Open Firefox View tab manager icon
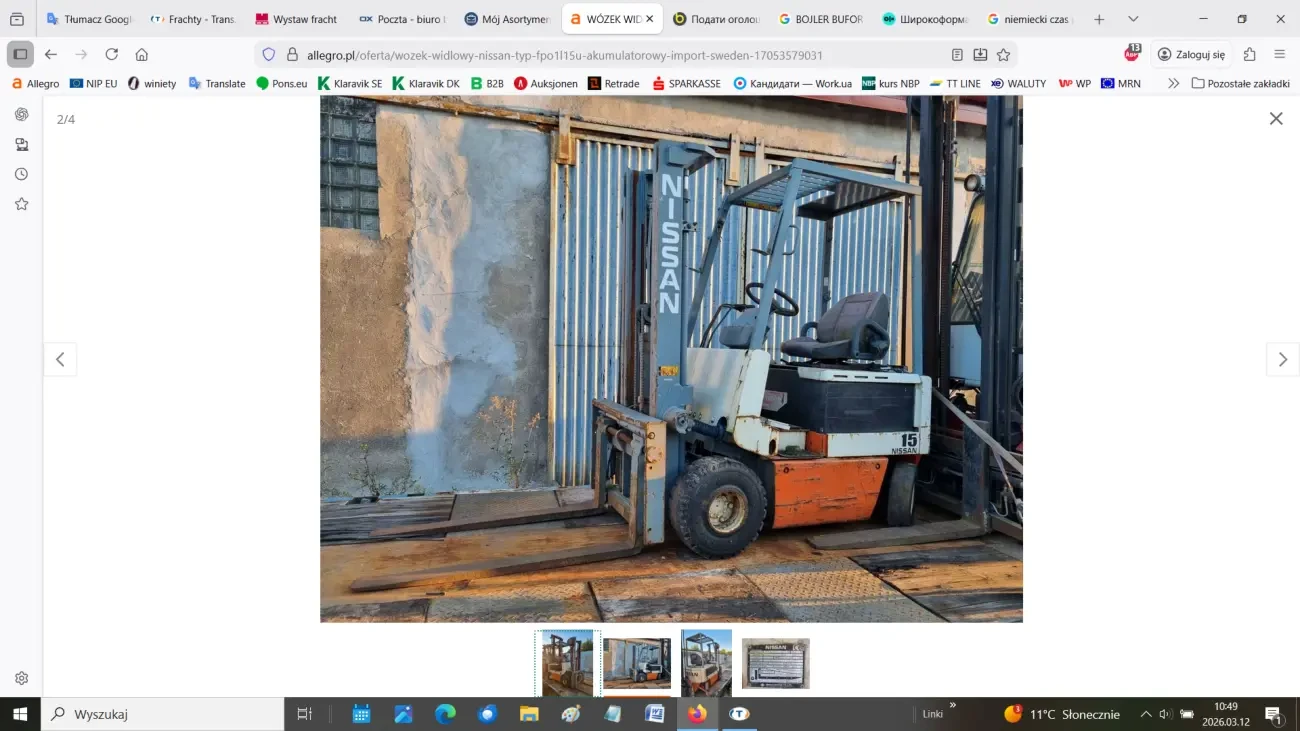 click(17, 19)
